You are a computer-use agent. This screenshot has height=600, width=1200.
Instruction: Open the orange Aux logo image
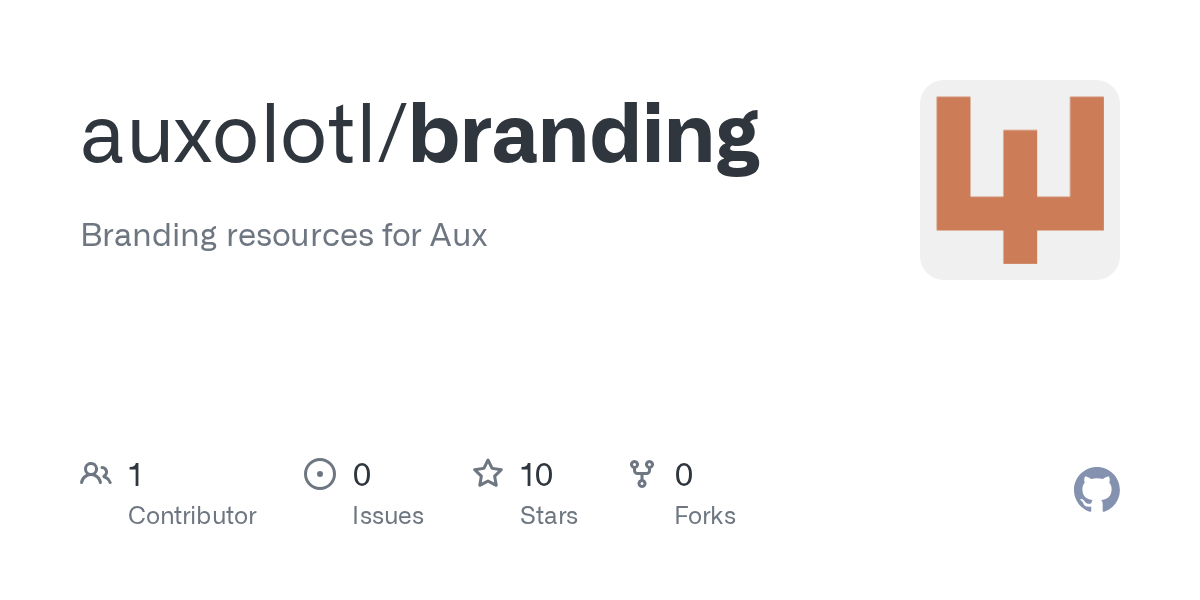tap(1019, 180)
